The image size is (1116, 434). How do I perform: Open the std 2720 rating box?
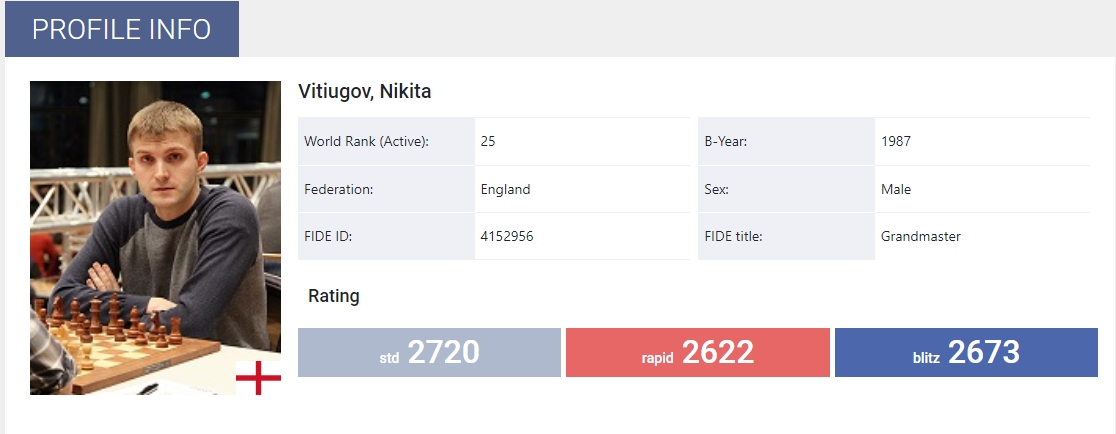coord(429,353)
